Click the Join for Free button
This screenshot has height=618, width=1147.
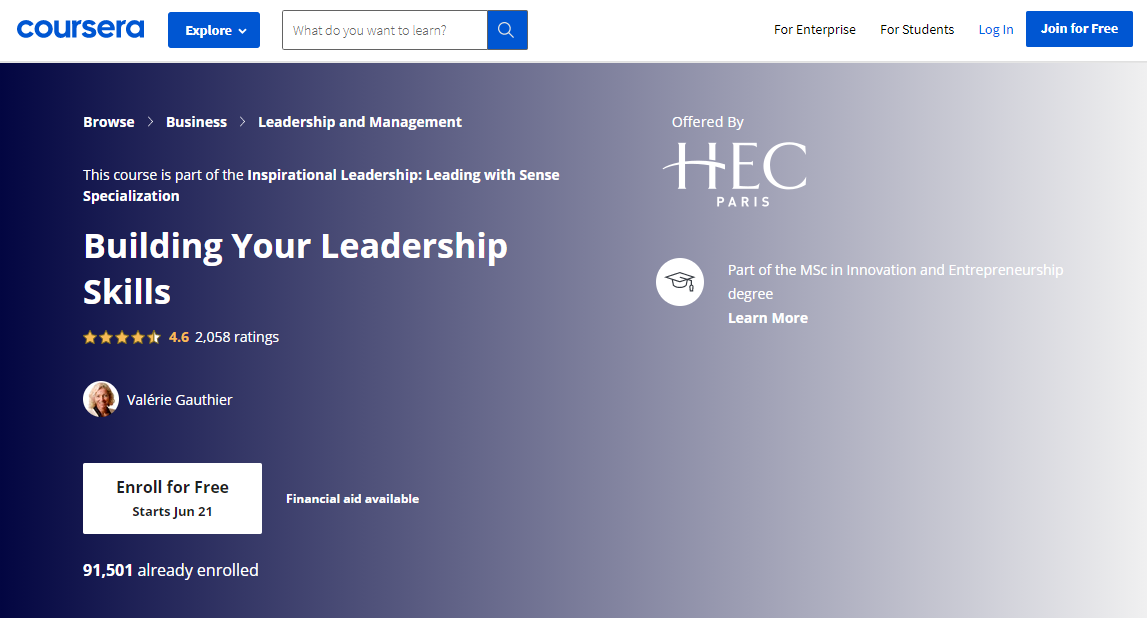pyautogui.click(x=1079, y=29)
